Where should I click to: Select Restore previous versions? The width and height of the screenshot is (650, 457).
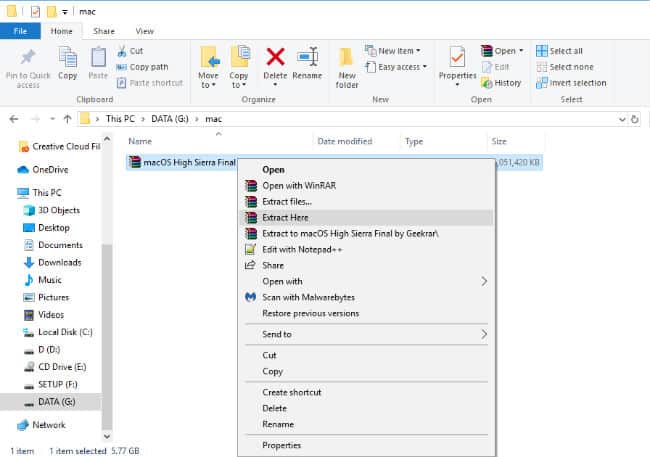point(366,314)
